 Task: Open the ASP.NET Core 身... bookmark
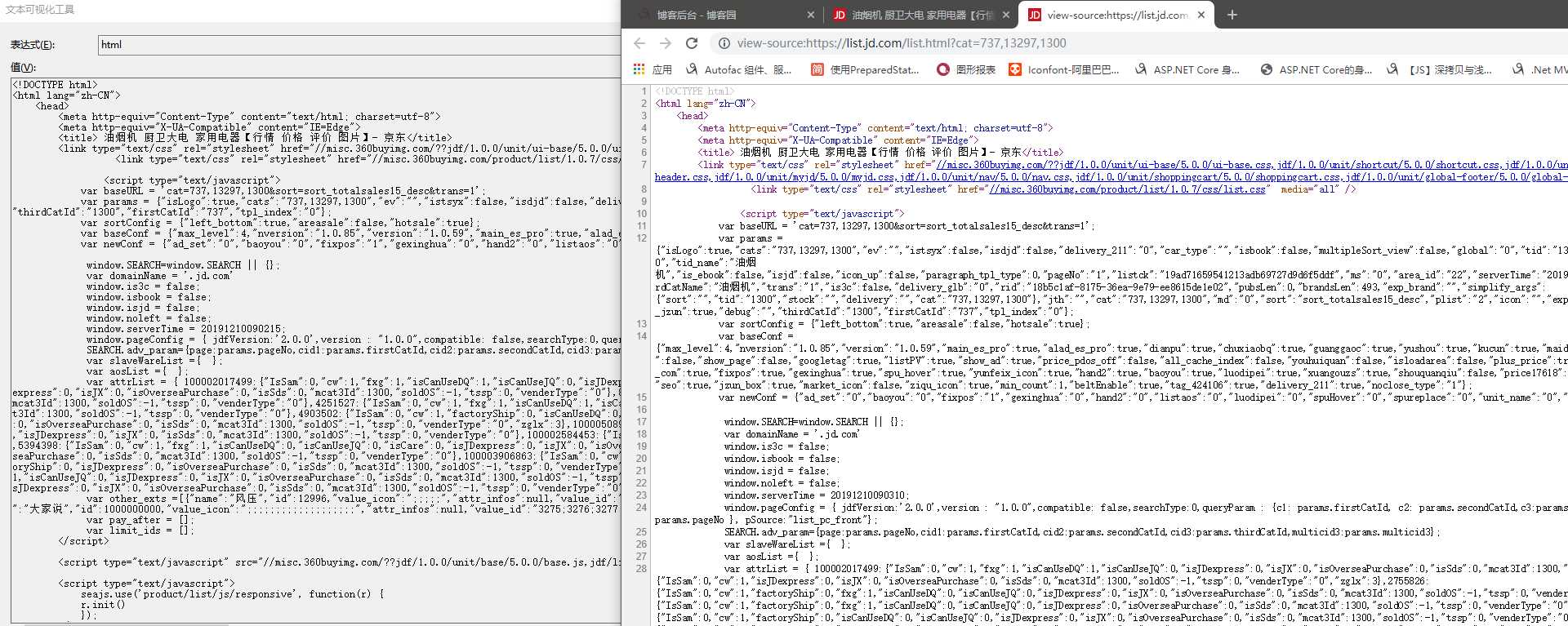(1187, 70)
